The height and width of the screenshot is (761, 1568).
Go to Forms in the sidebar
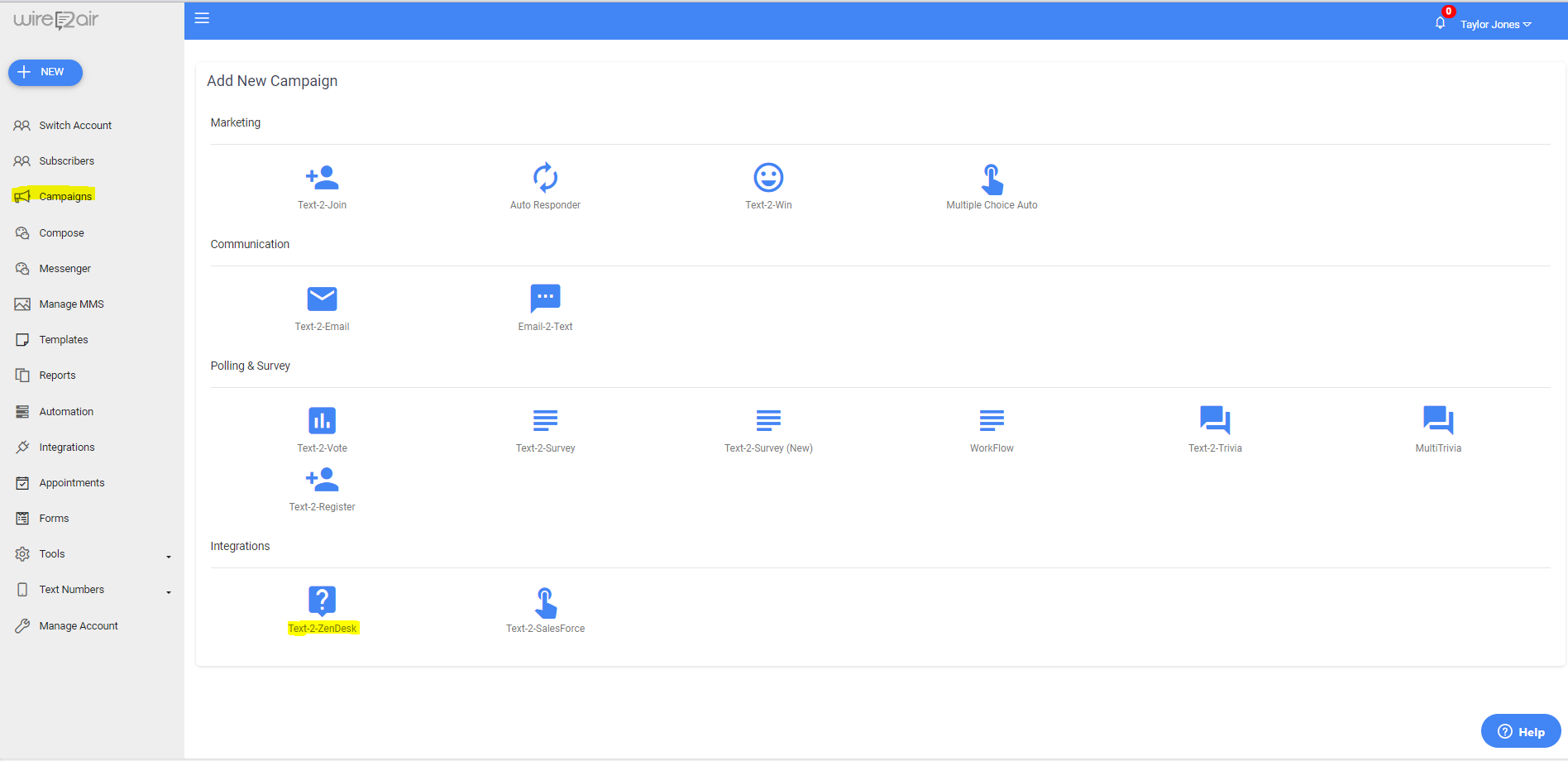tap(54, 519)
